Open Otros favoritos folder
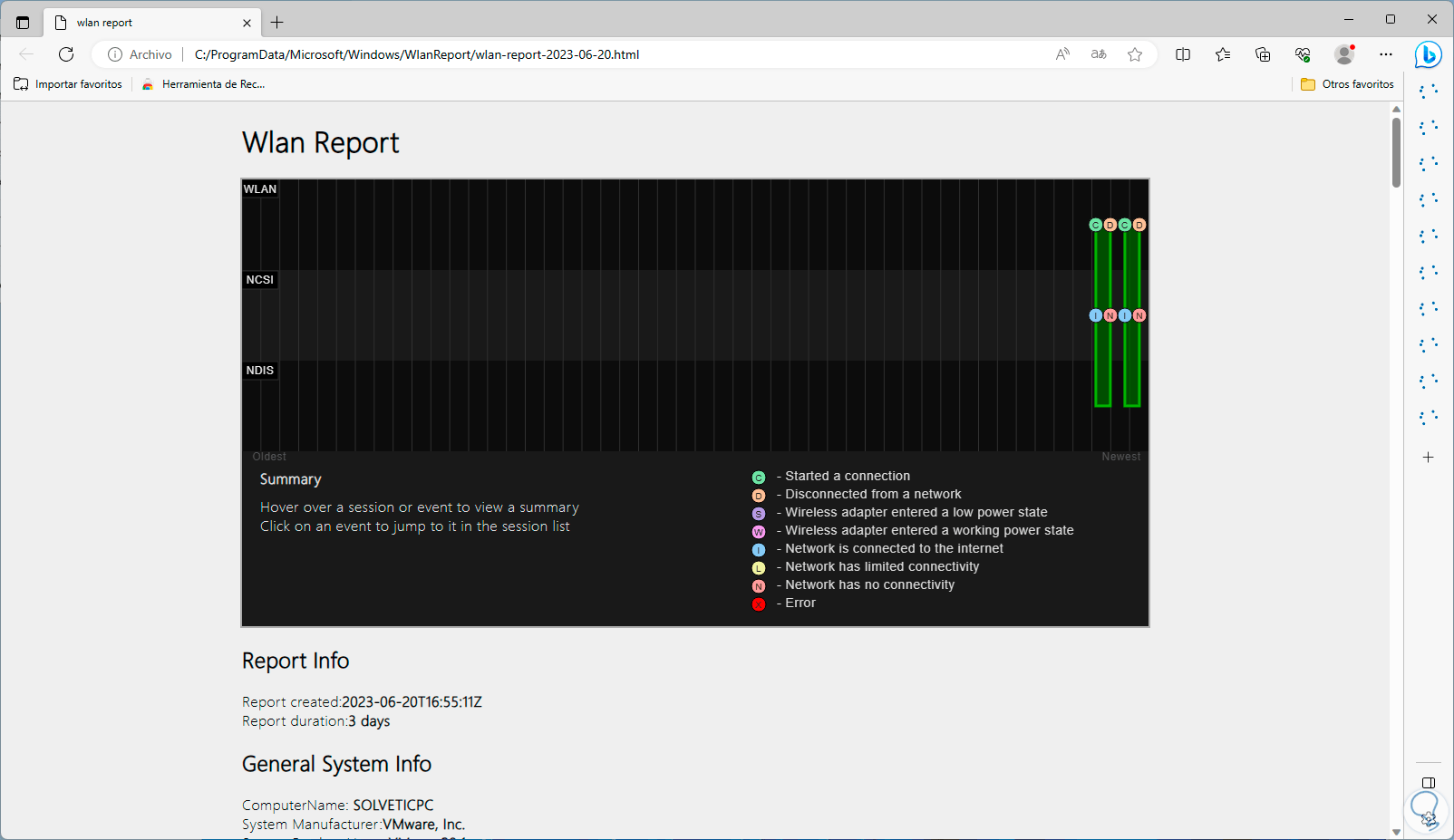 coord(1347,84)
